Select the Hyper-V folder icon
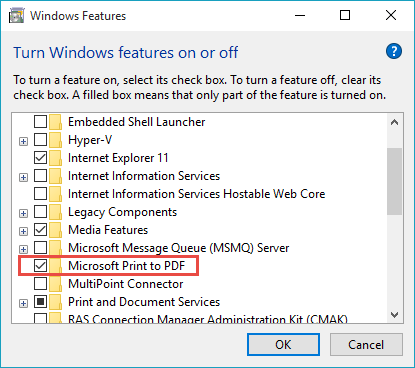This screenshot has height=368, width=415. pyautogui.click(x=55, y=140)
